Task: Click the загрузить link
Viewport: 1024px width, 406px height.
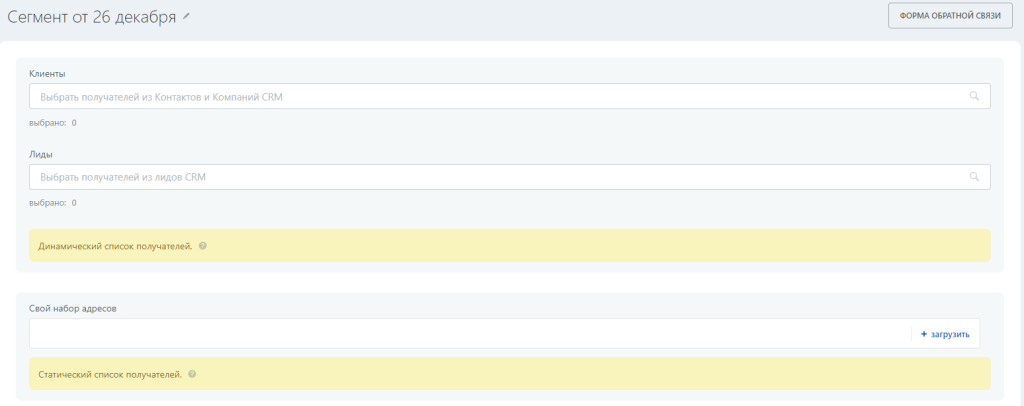Action: [x=950, y=334]
